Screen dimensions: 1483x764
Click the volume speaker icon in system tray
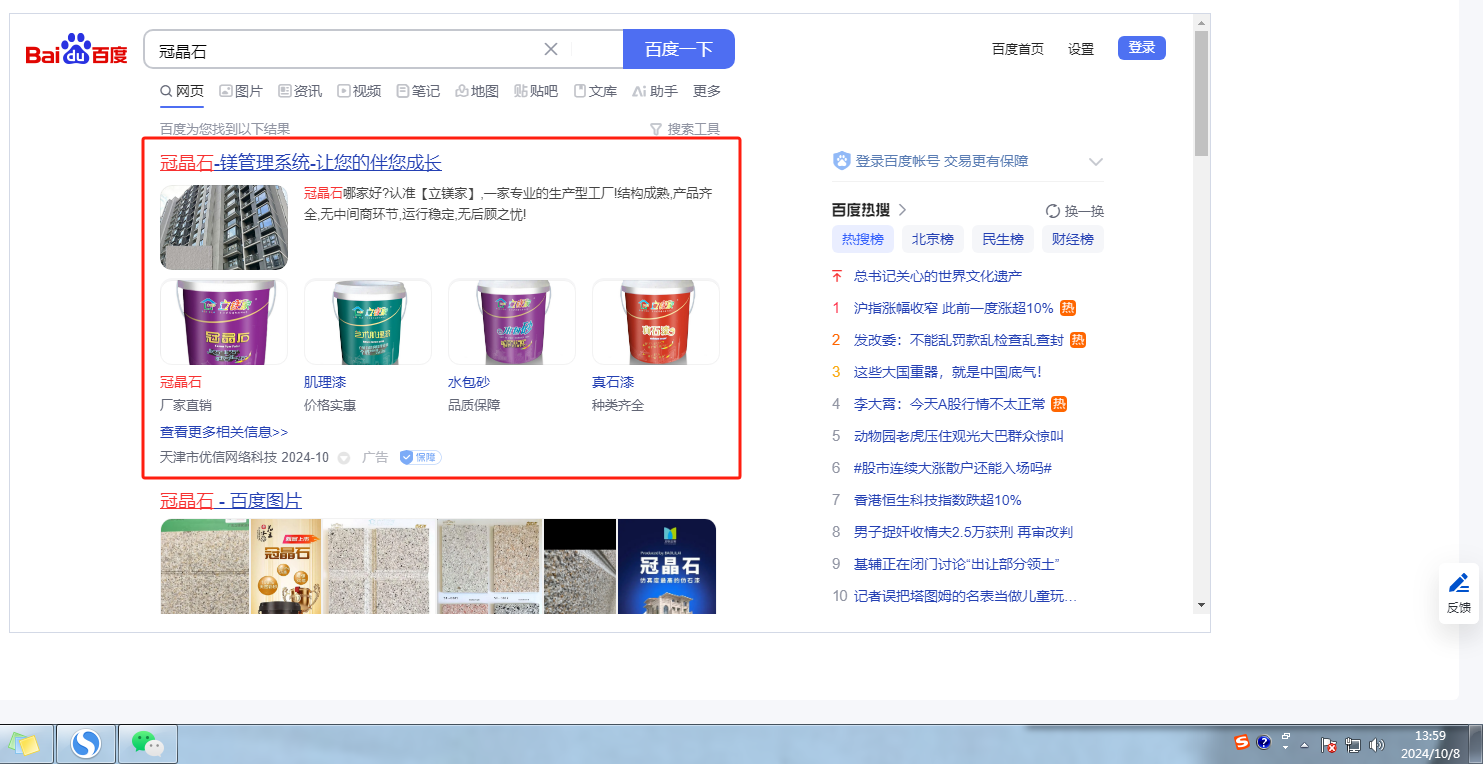(1376, 744)
